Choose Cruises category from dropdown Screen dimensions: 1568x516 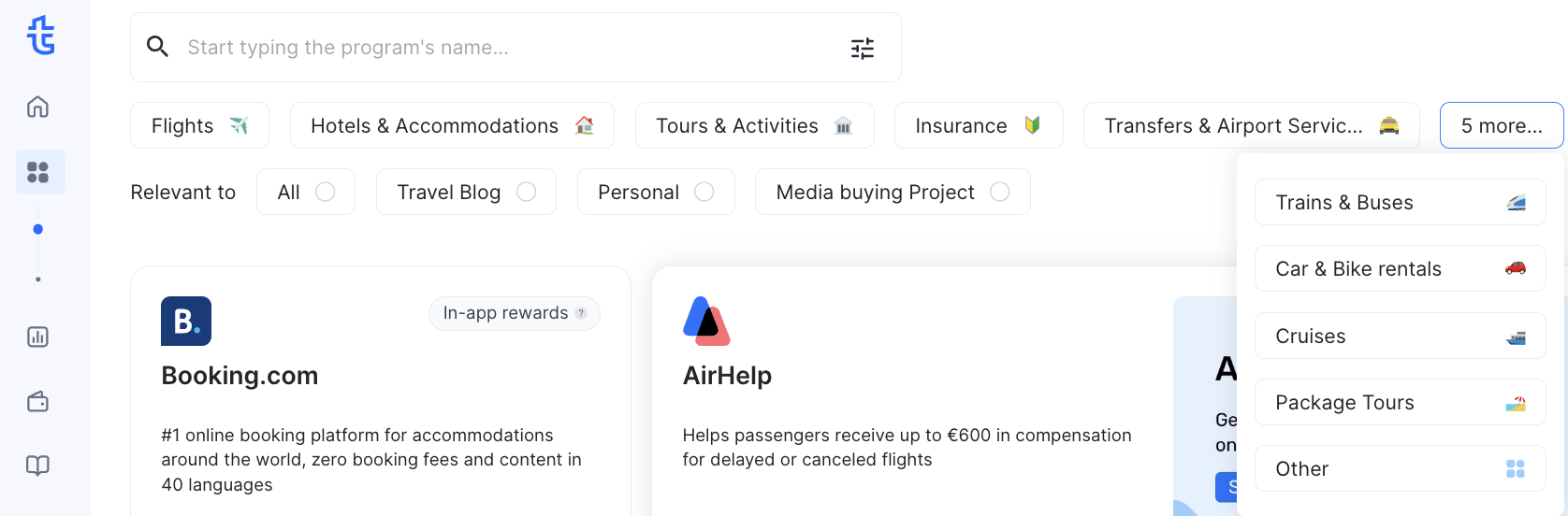click(x=1400, y=336)
